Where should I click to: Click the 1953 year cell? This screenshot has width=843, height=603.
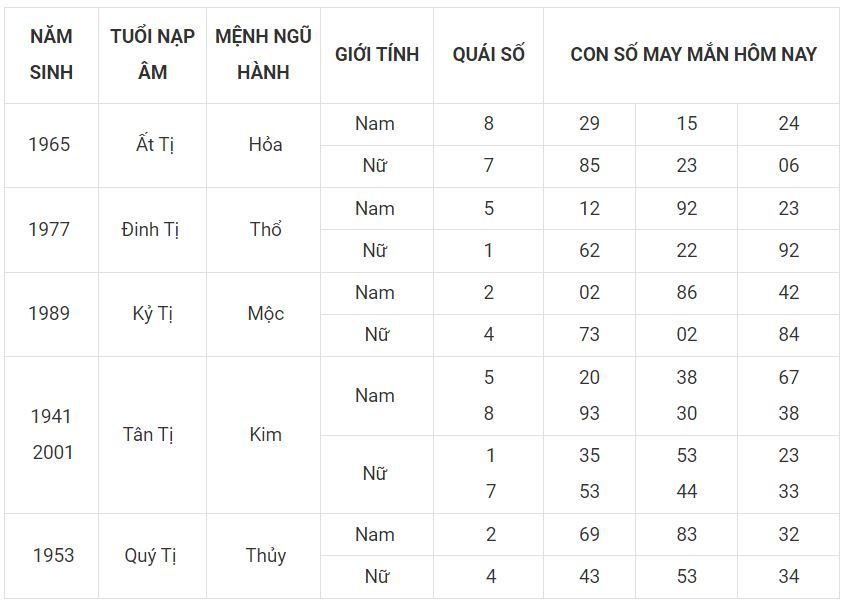pyautogui.click(x=53, y=556)
